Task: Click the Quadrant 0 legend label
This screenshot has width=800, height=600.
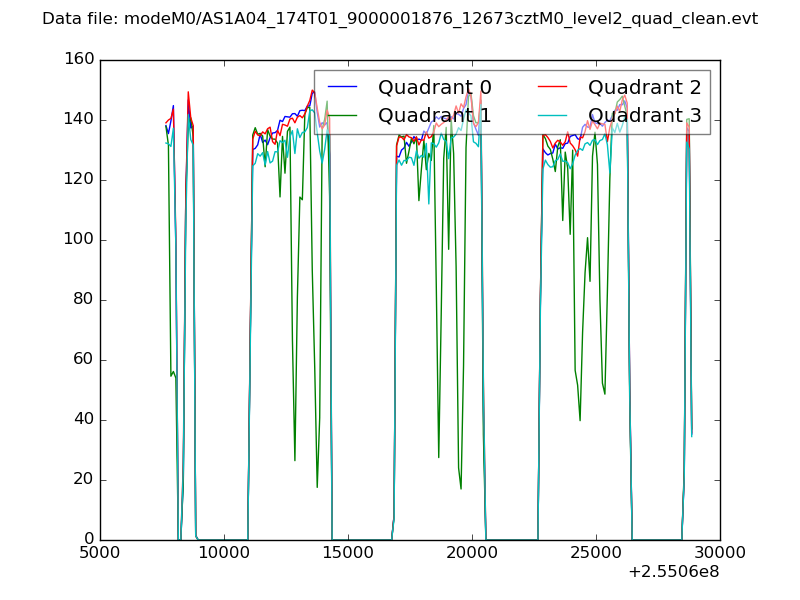Action: (434, 87)
